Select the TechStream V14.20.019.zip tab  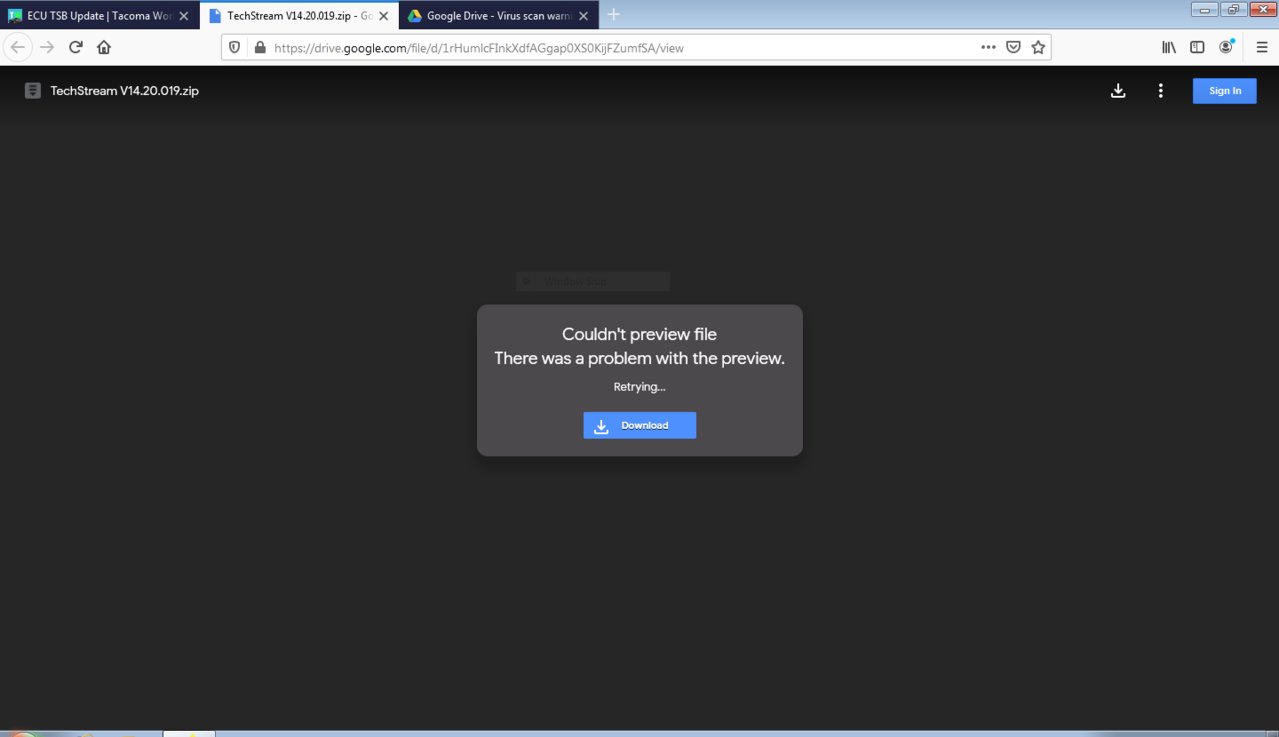click(x=299, y=16)
